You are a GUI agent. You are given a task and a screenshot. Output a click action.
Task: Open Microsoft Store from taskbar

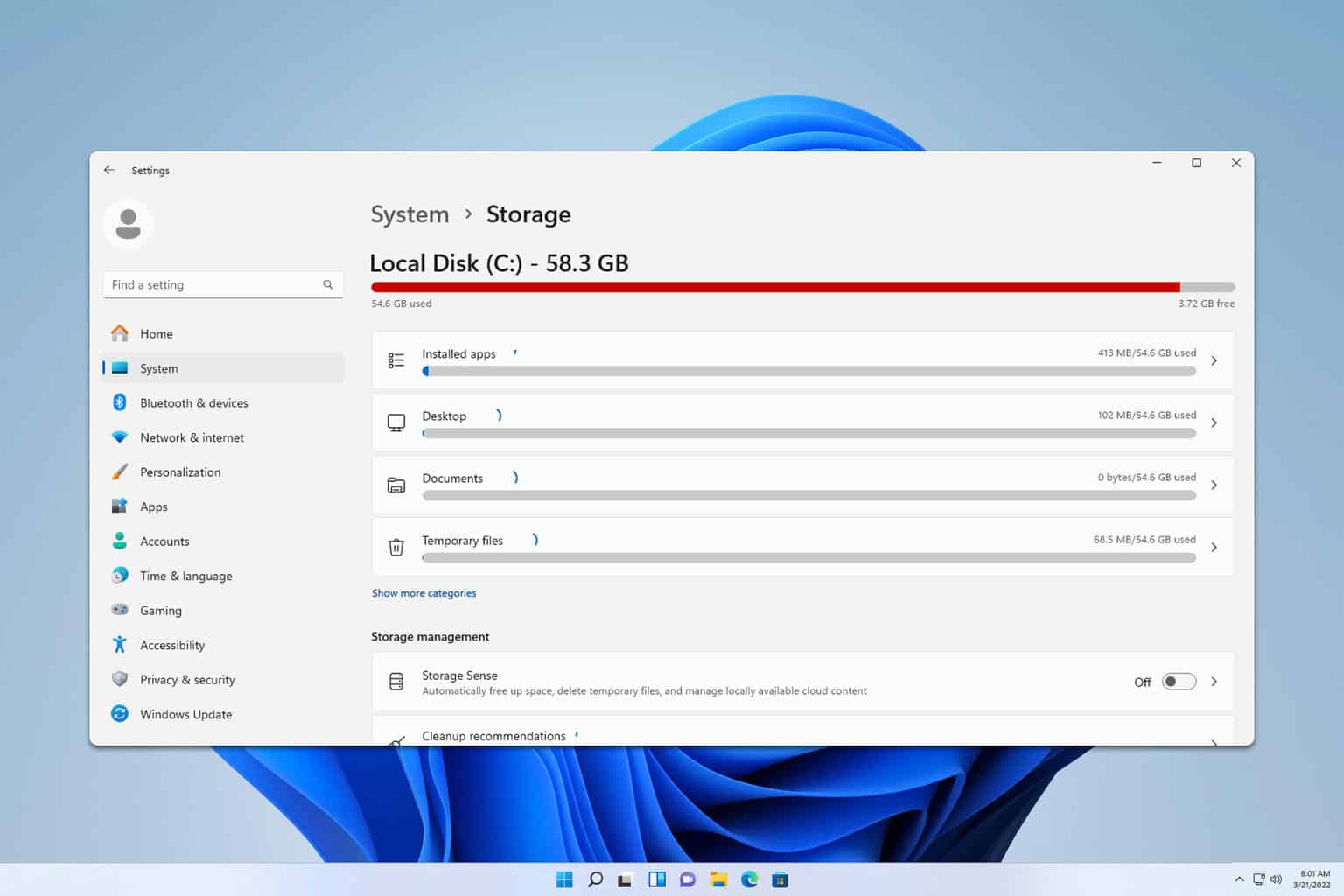pyautogui.click(x=780, y=879)
